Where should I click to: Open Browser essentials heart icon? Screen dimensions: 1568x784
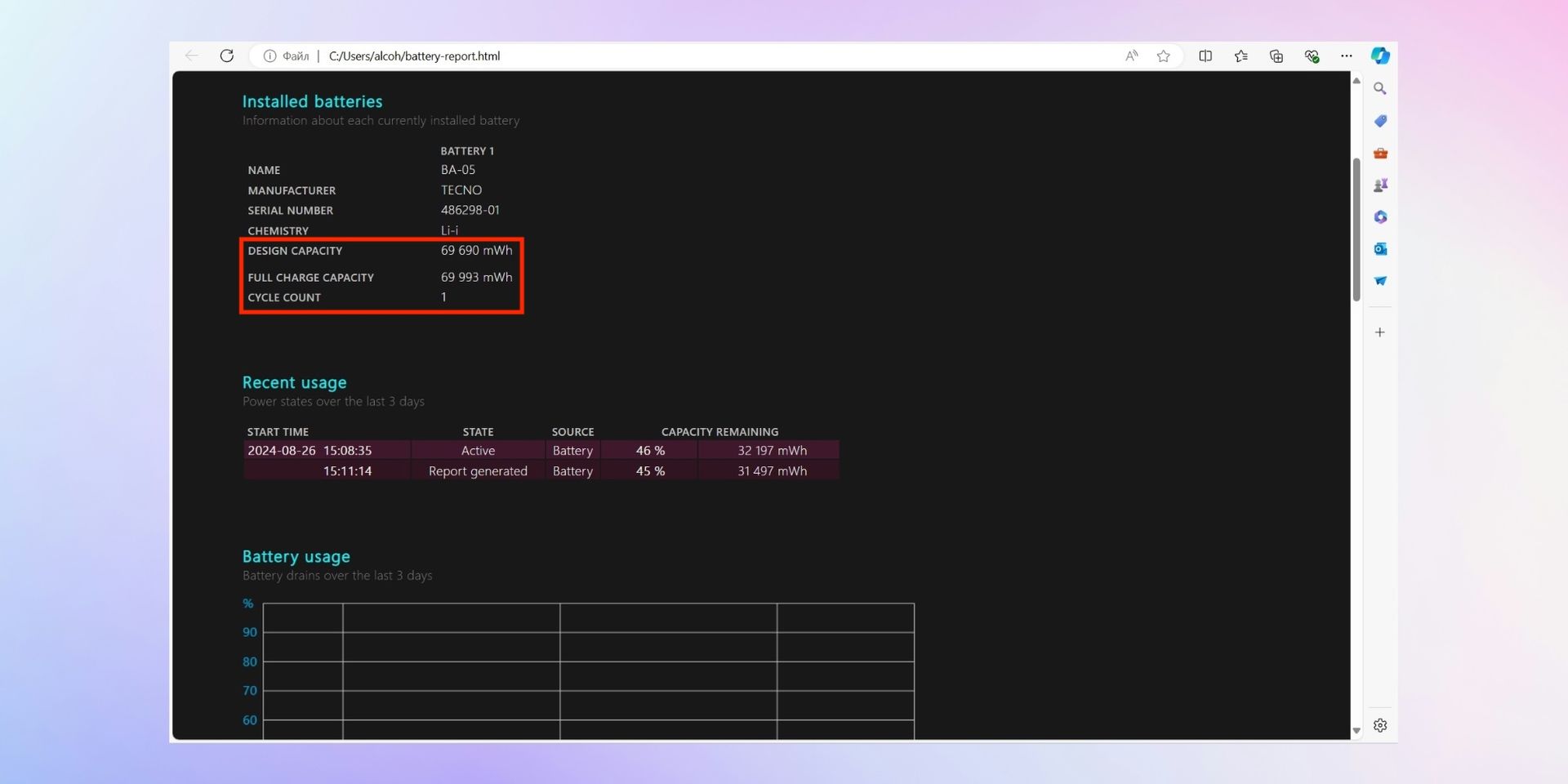coord(1312,56)
